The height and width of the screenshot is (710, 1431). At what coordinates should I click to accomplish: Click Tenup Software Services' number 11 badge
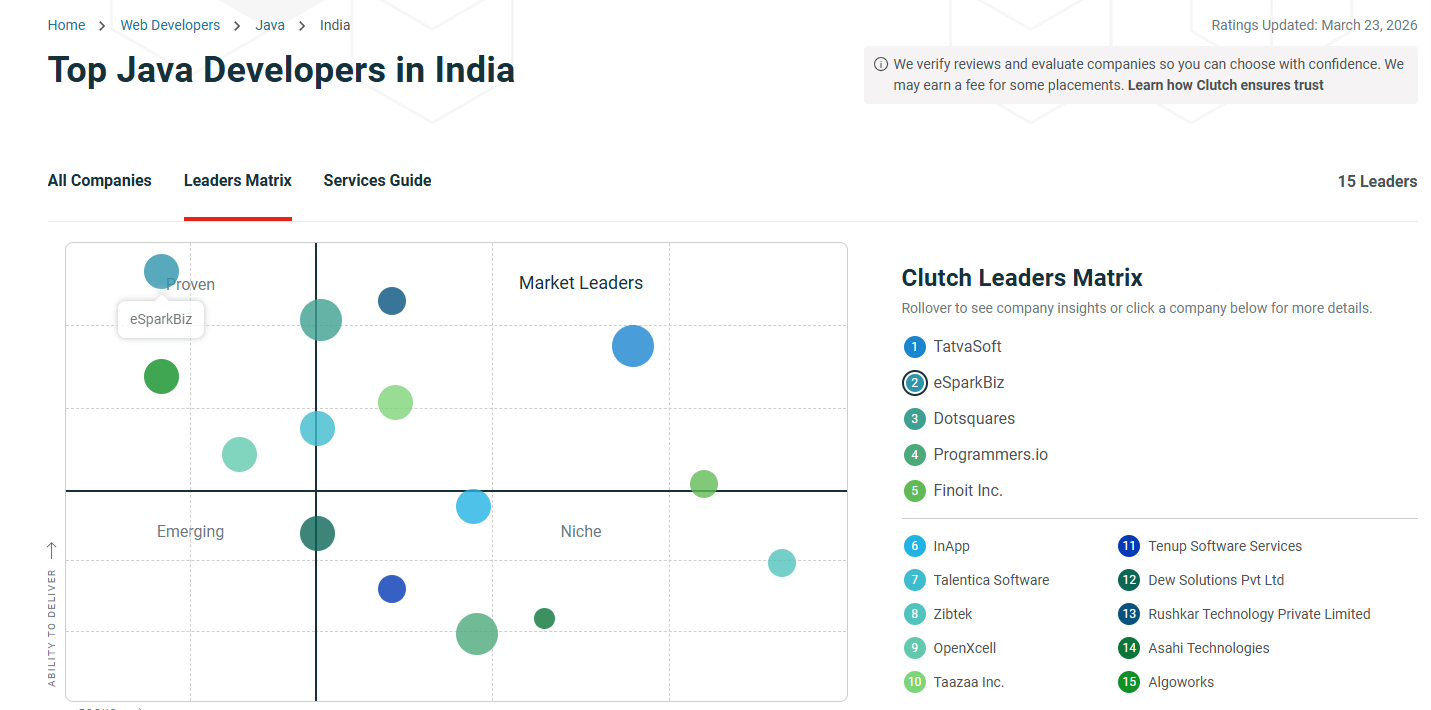point(1129,546)
